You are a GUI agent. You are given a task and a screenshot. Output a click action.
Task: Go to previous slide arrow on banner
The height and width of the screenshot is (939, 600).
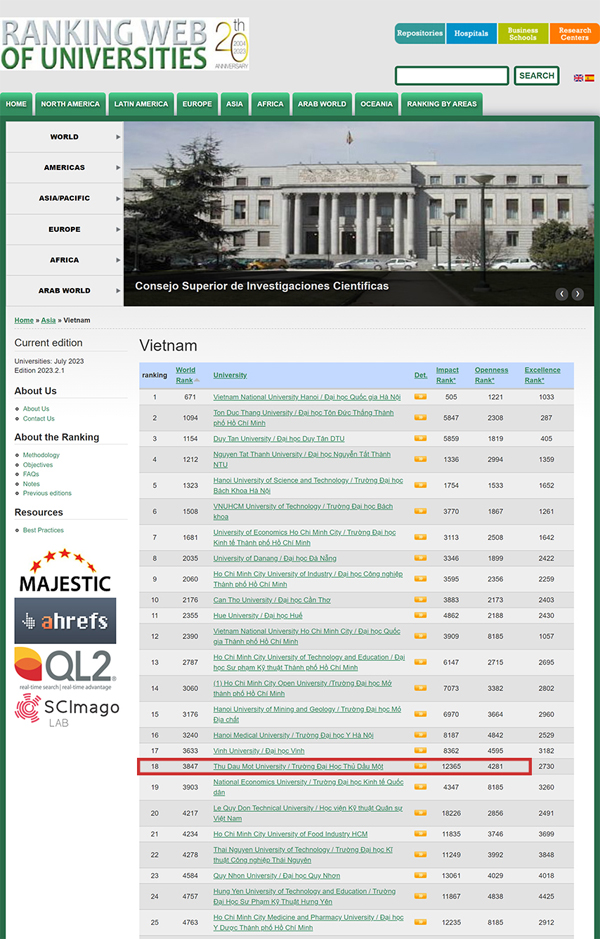click(562, 293)
